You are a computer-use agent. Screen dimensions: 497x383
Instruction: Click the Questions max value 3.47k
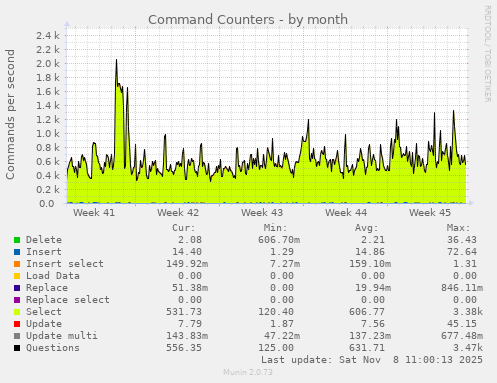click(x=468, y=348)
